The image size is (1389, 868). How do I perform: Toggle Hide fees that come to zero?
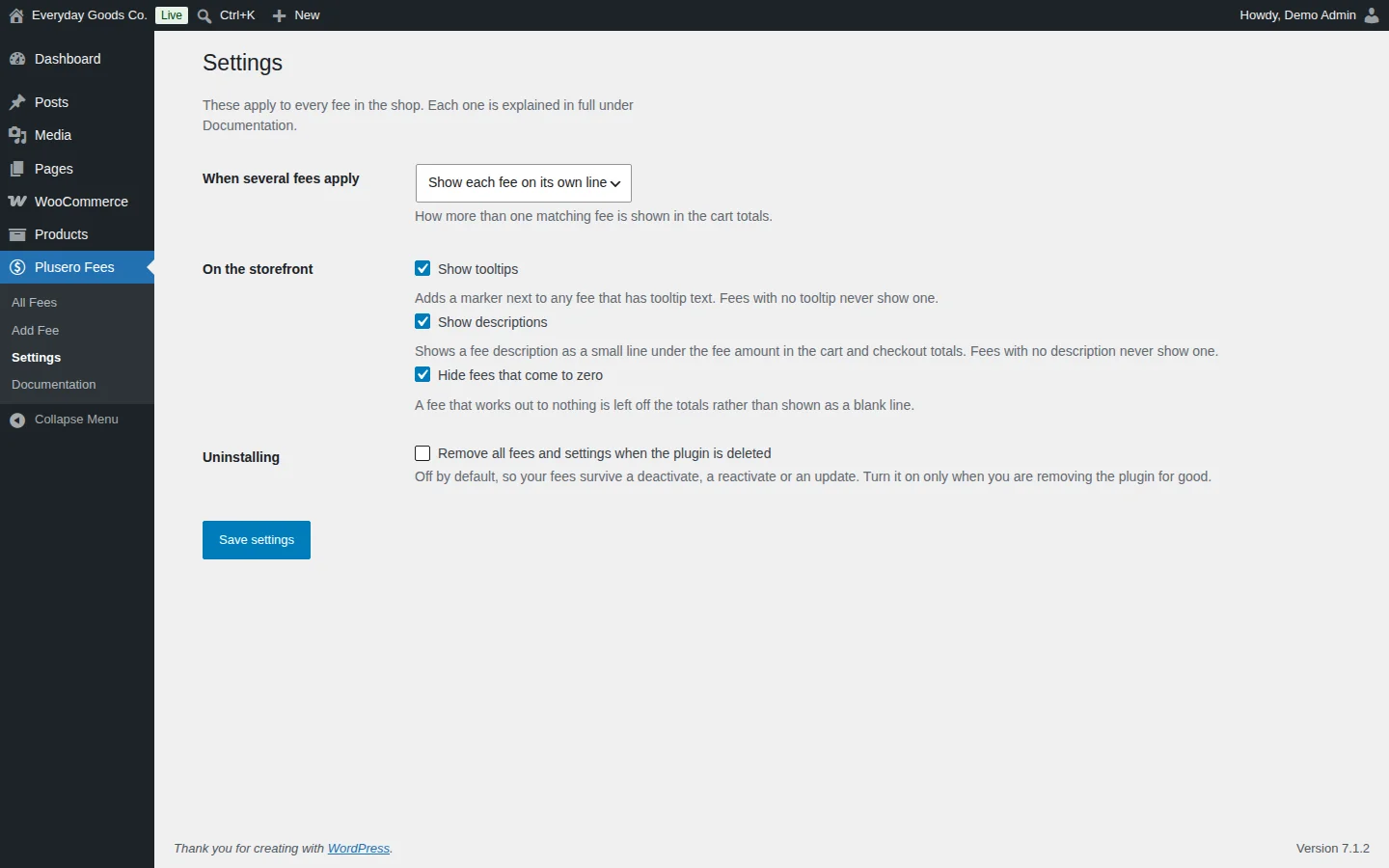coord(422,375)
